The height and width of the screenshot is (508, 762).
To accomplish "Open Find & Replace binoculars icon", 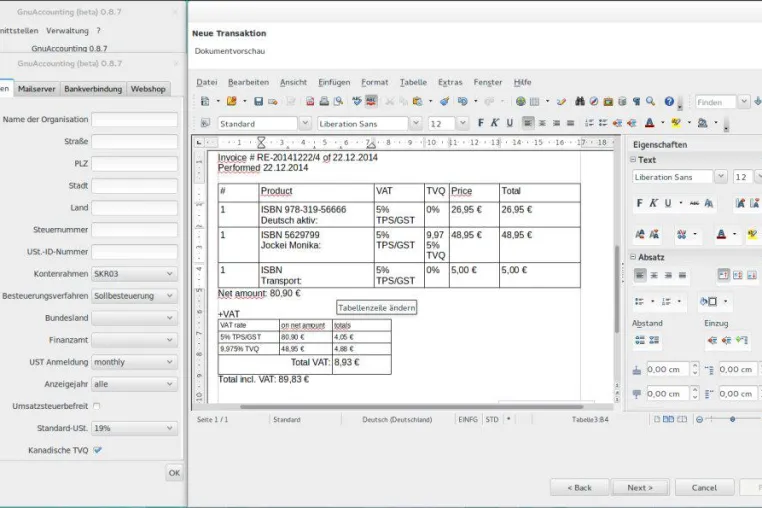I will coord(580,101).
